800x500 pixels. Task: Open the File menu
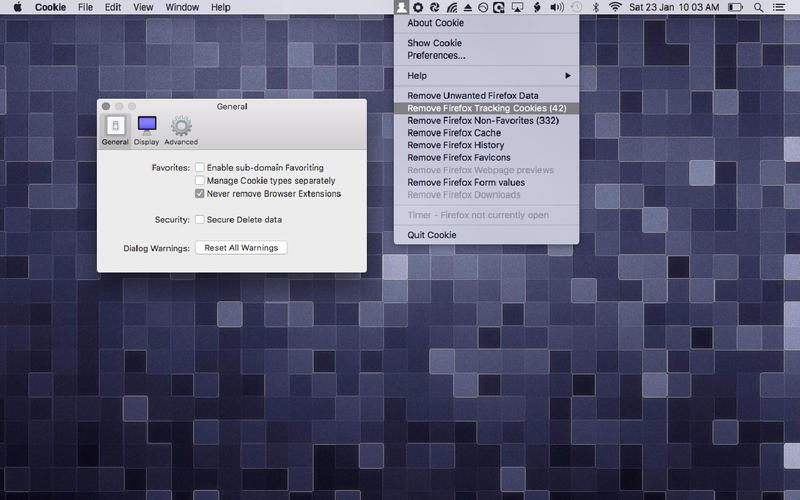[85, 7]
